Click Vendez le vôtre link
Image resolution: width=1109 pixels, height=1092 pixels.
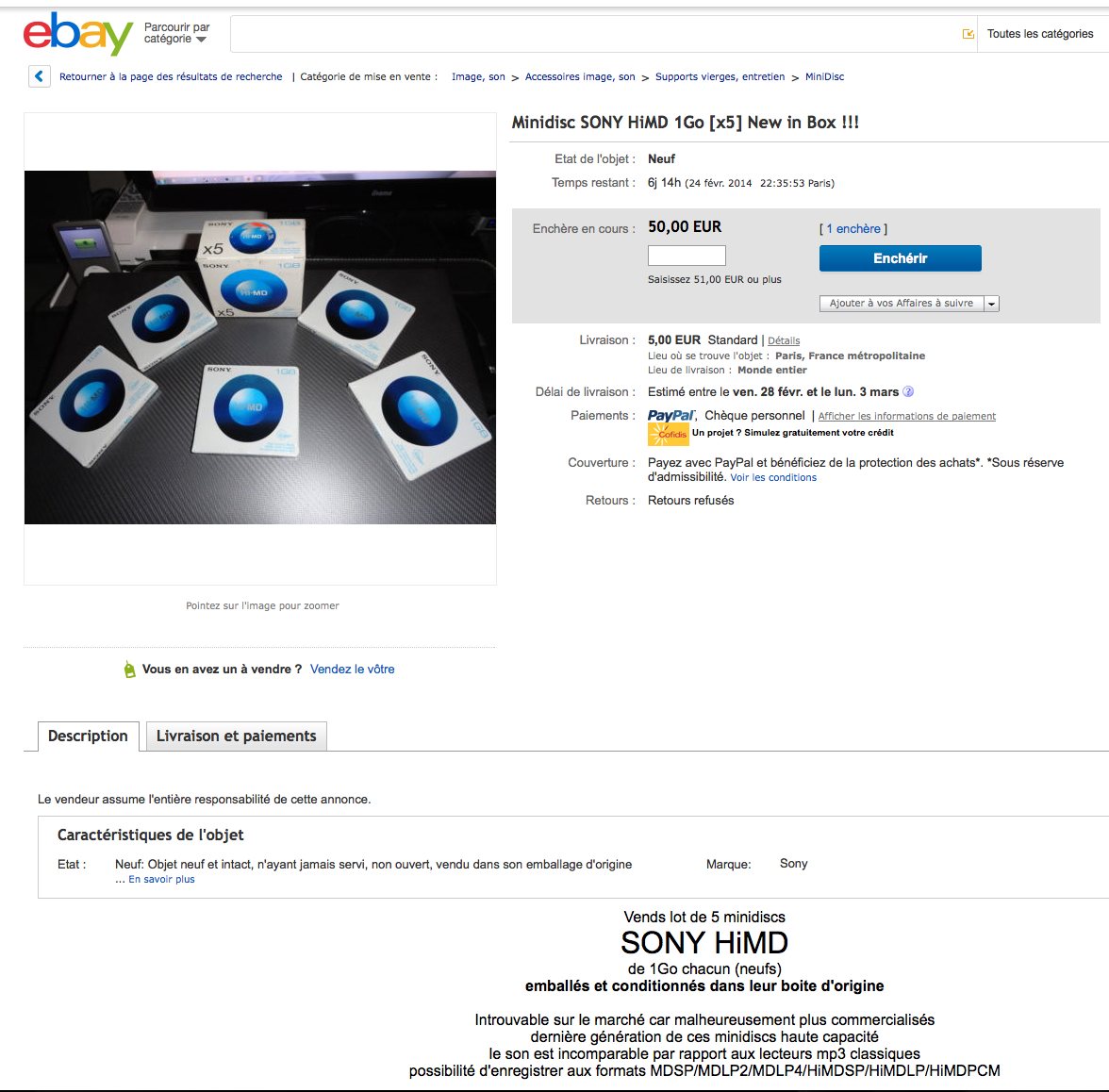[353, 670]
